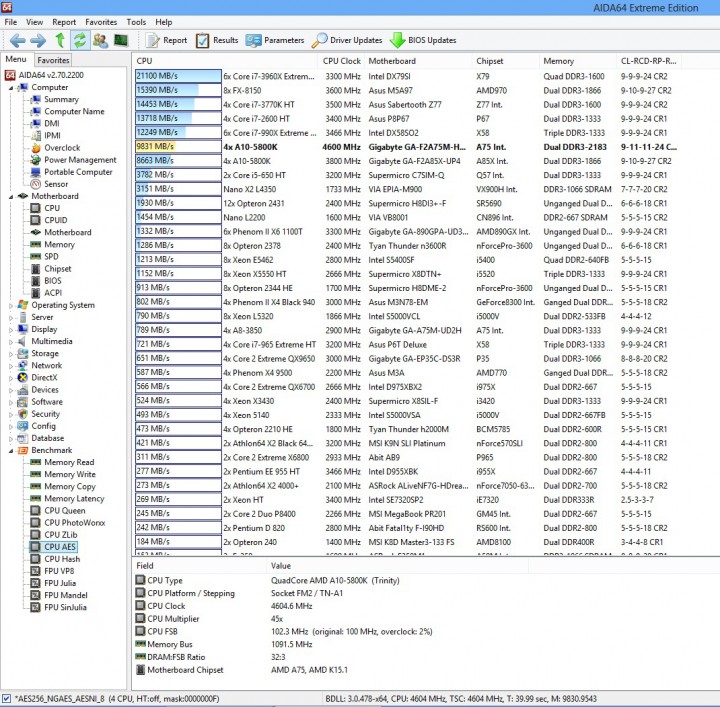This screenshot has height=707, width=720.
Task: Collapse the Motherboard tree node
Action: coord(11,196)
